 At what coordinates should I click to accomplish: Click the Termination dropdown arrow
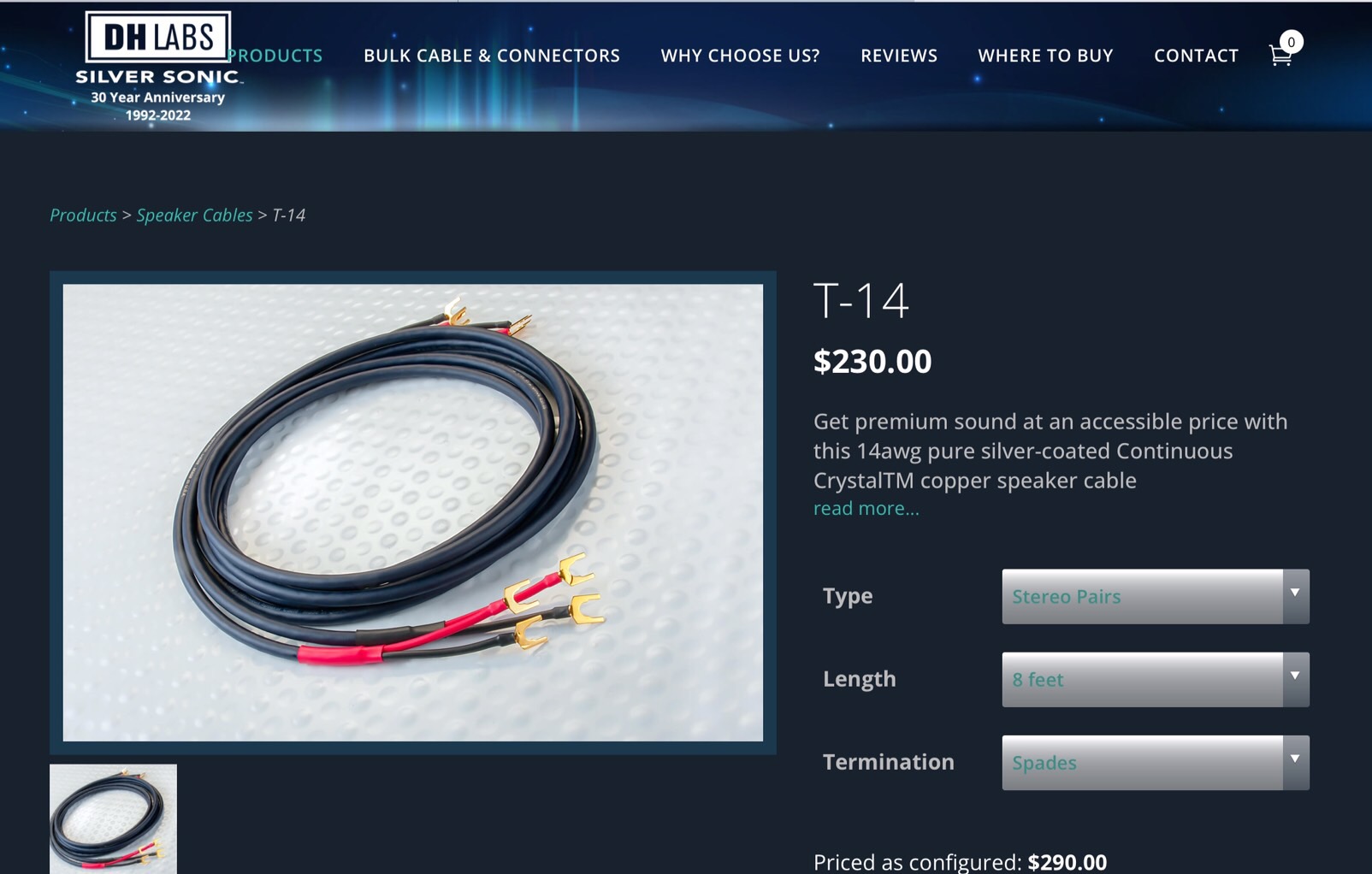(x=1295, y=759)
